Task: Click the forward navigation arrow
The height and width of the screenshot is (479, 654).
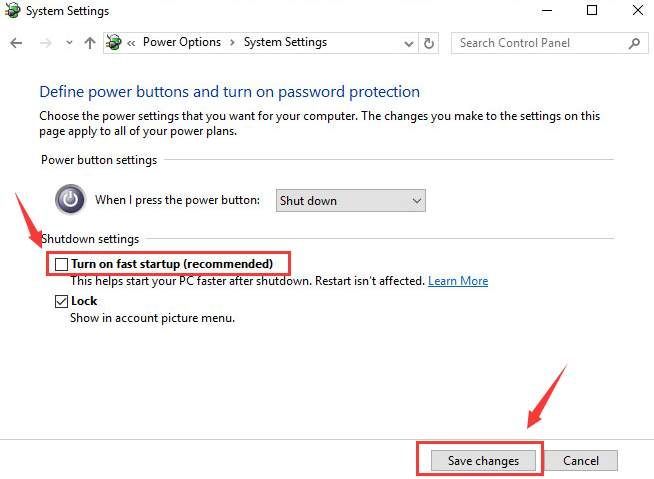Action: pos(45,43)
